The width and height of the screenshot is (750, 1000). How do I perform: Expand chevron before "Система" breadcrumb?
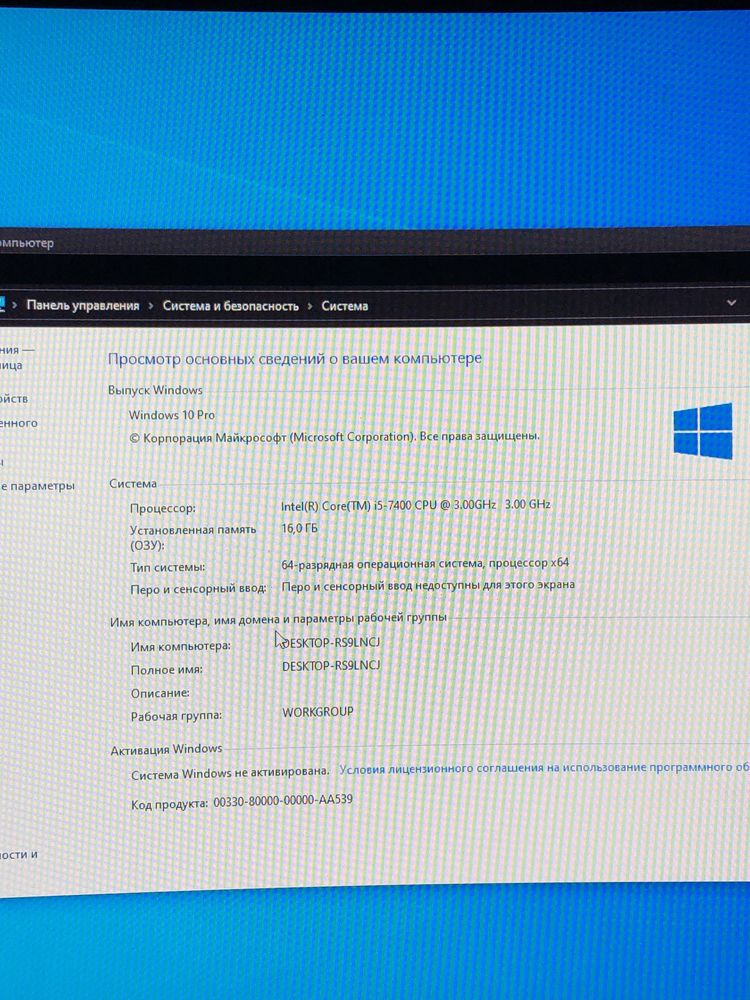pos(310,306)
